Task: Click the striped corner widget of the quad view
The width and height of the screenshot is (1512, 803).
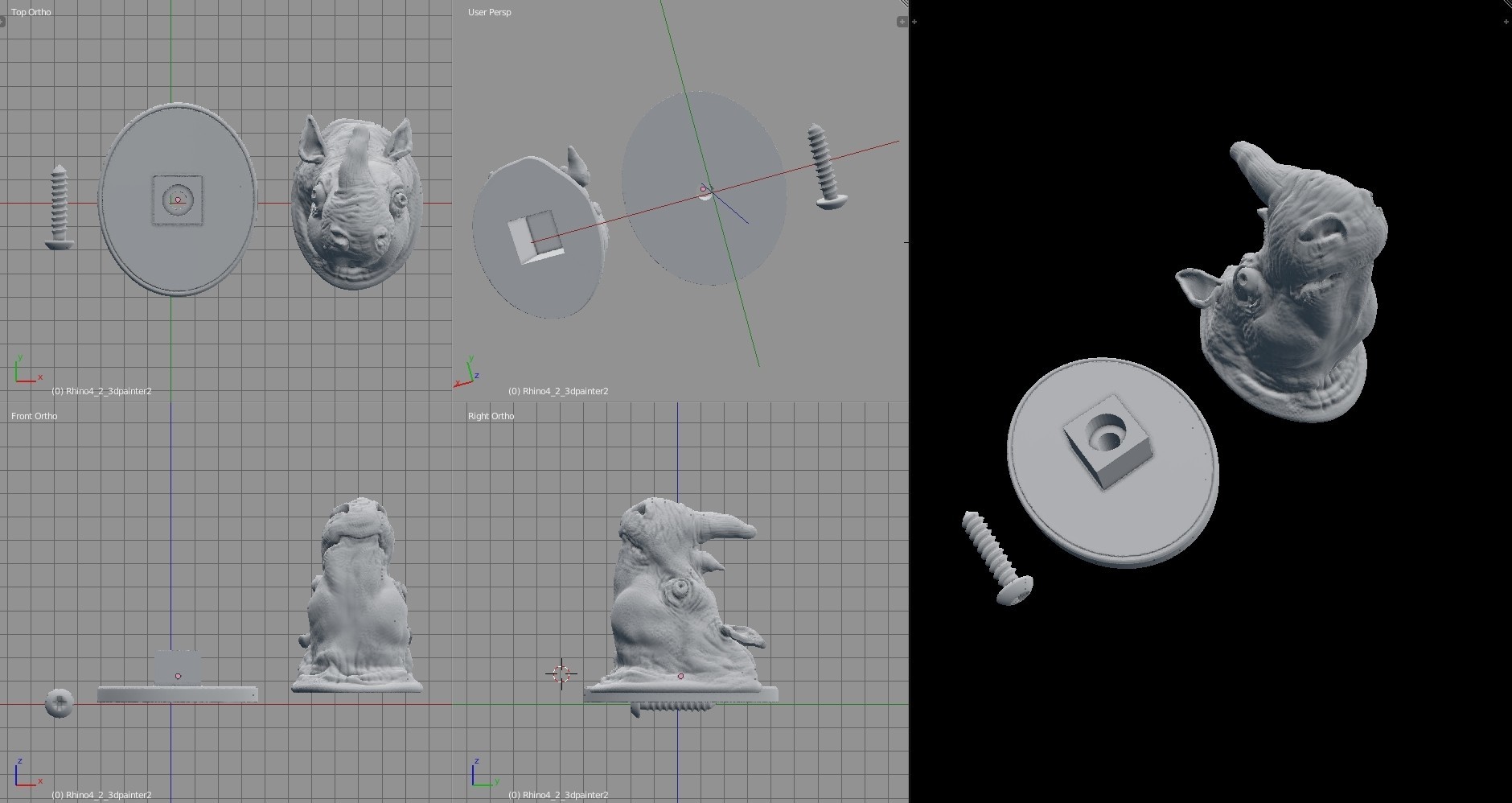Action: 904,4
